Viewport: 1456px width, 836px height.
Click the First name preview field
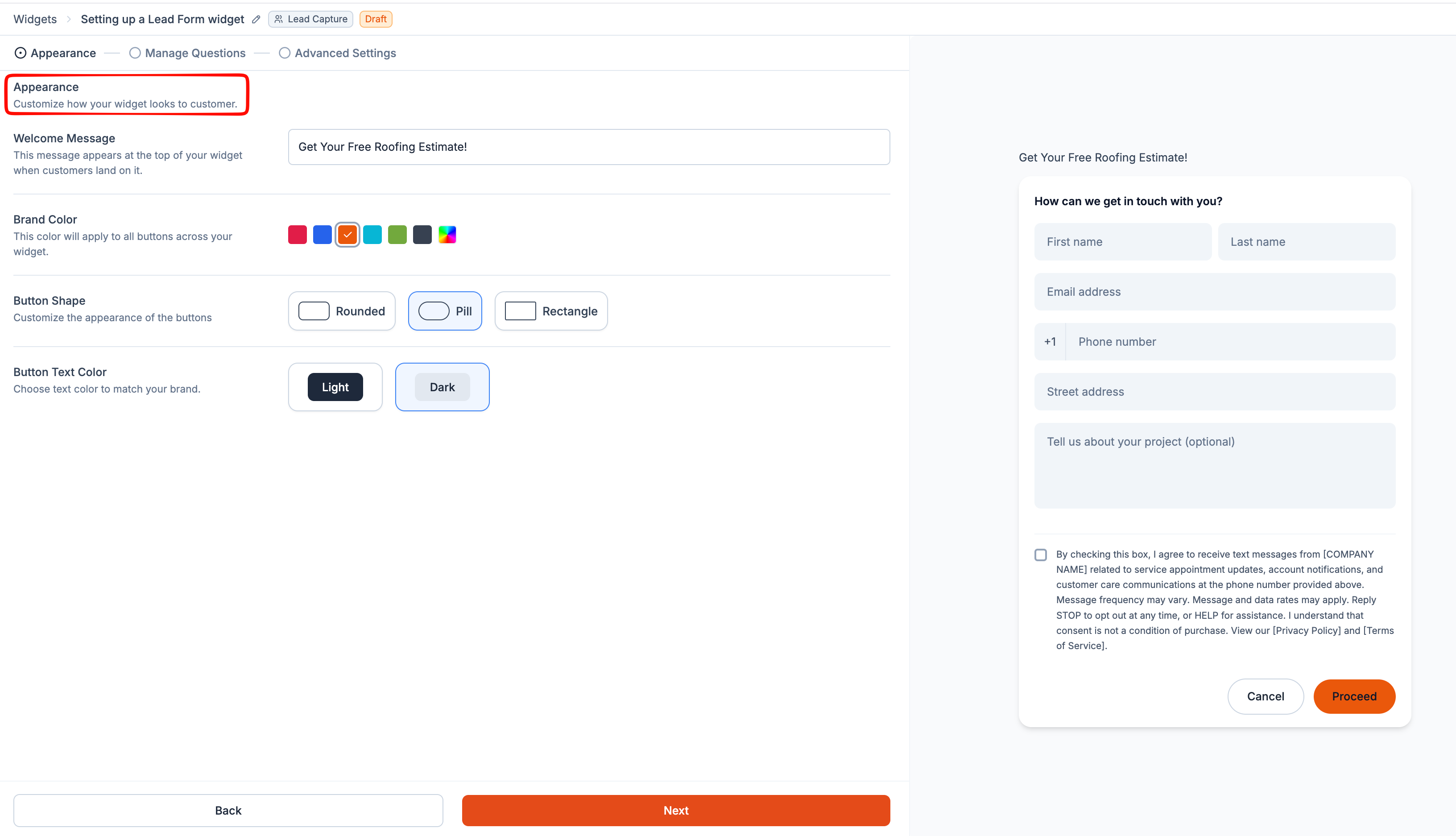tap(1122, 242)
